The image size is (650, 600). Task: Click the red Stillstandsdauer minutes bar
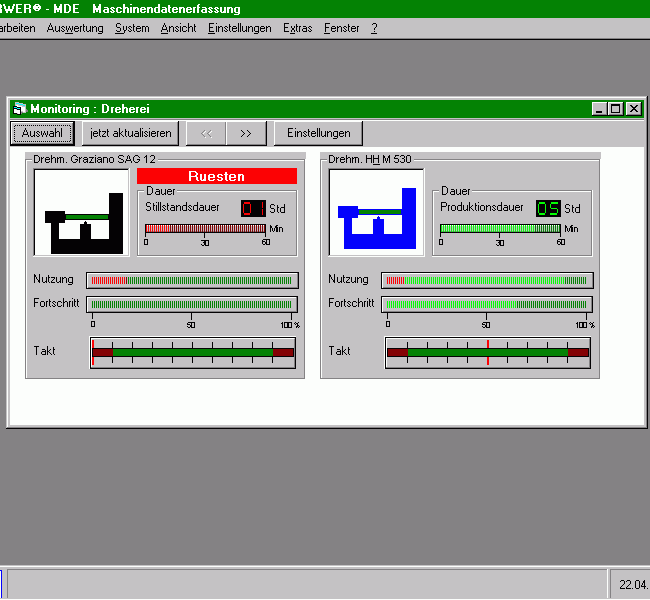(x=205, y=228)
